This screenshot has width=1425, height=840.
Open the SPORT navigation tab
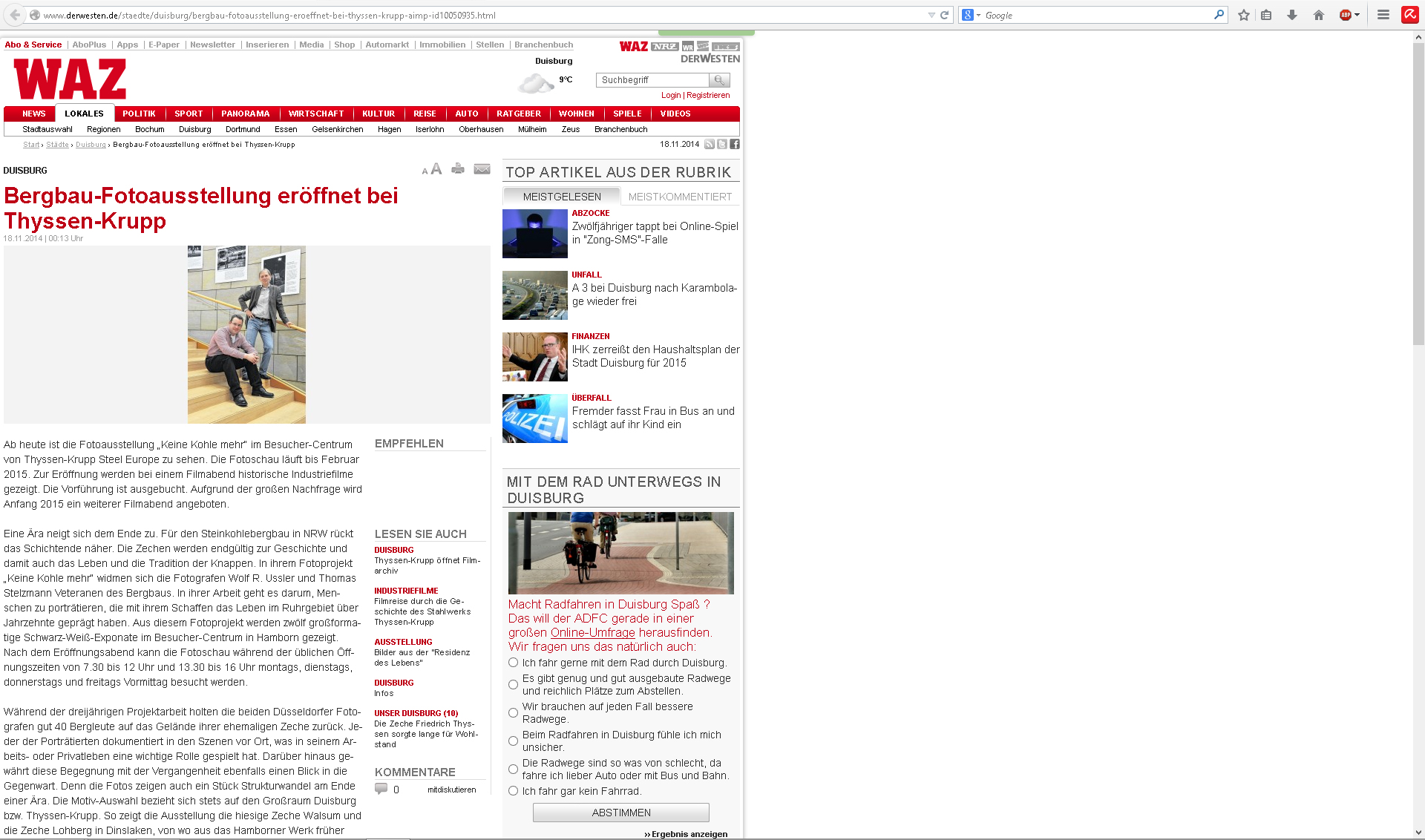click(189, 114)
